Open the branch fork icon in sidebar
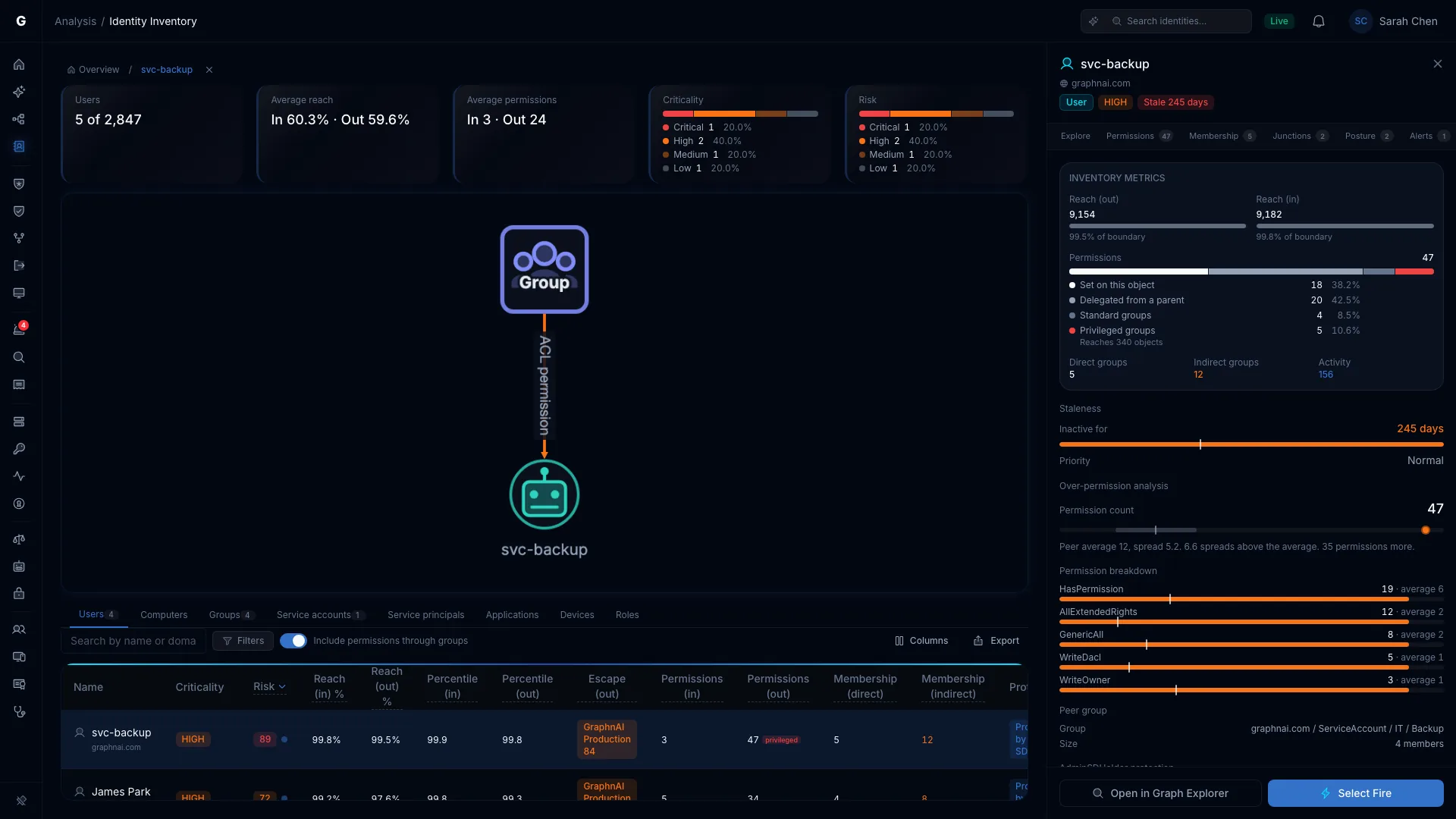The image size is (1456, 819). tap(19, 238)
